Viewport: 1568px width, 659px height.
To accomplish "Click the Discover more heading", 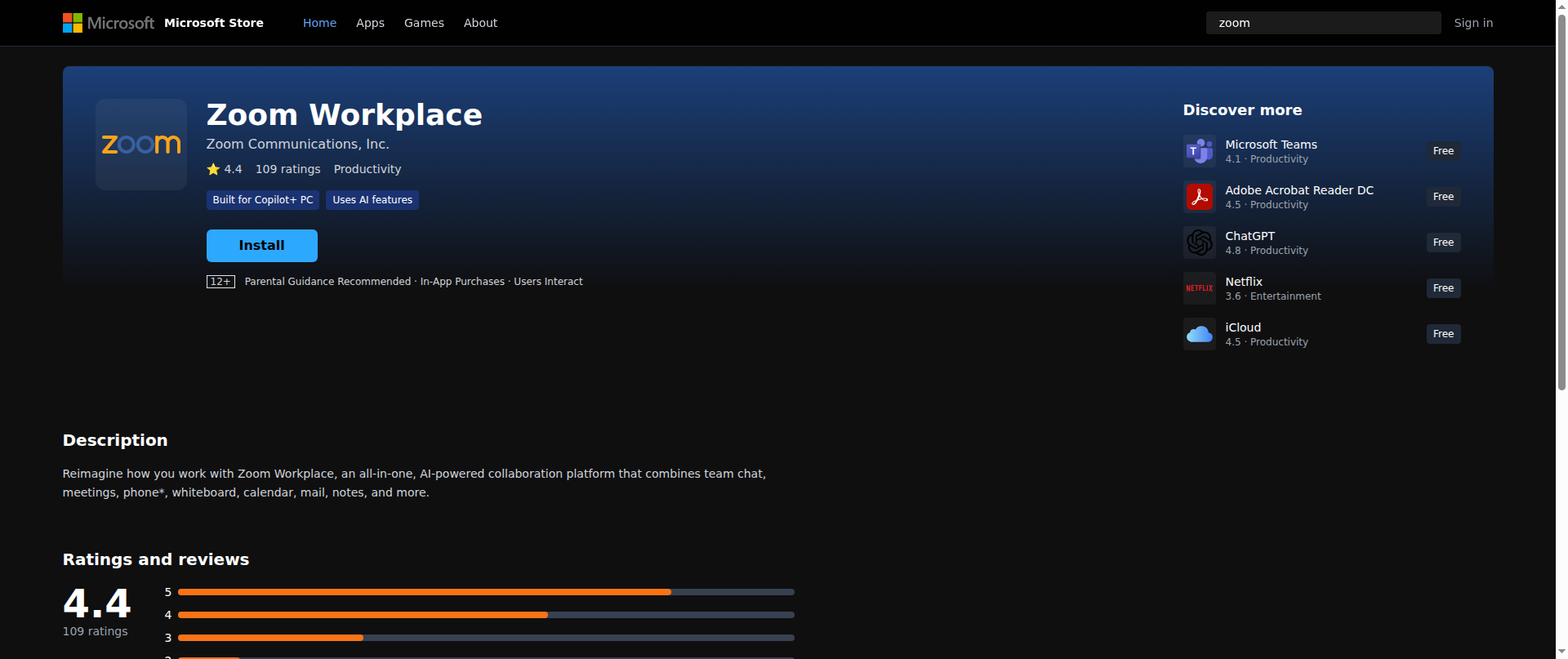I will coord(1242,110).
